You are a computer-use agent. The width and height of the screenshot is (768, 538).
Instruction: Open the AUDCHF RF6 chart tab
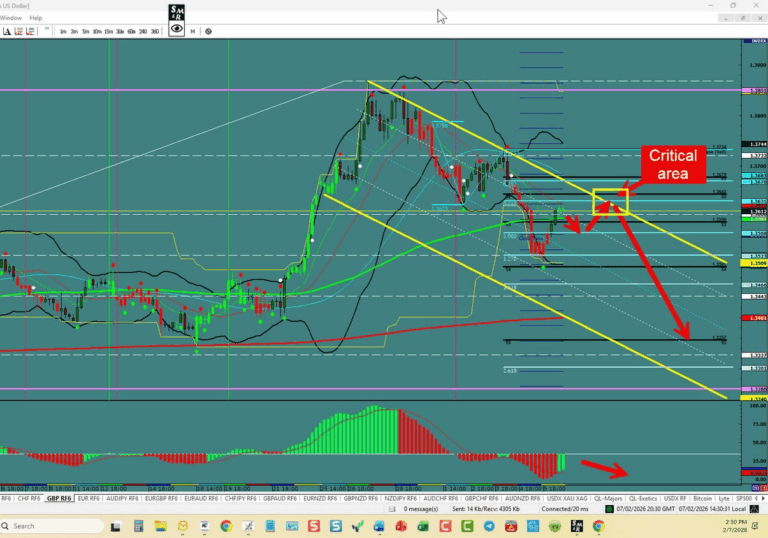pyautogui.click(x=440, y=498)
